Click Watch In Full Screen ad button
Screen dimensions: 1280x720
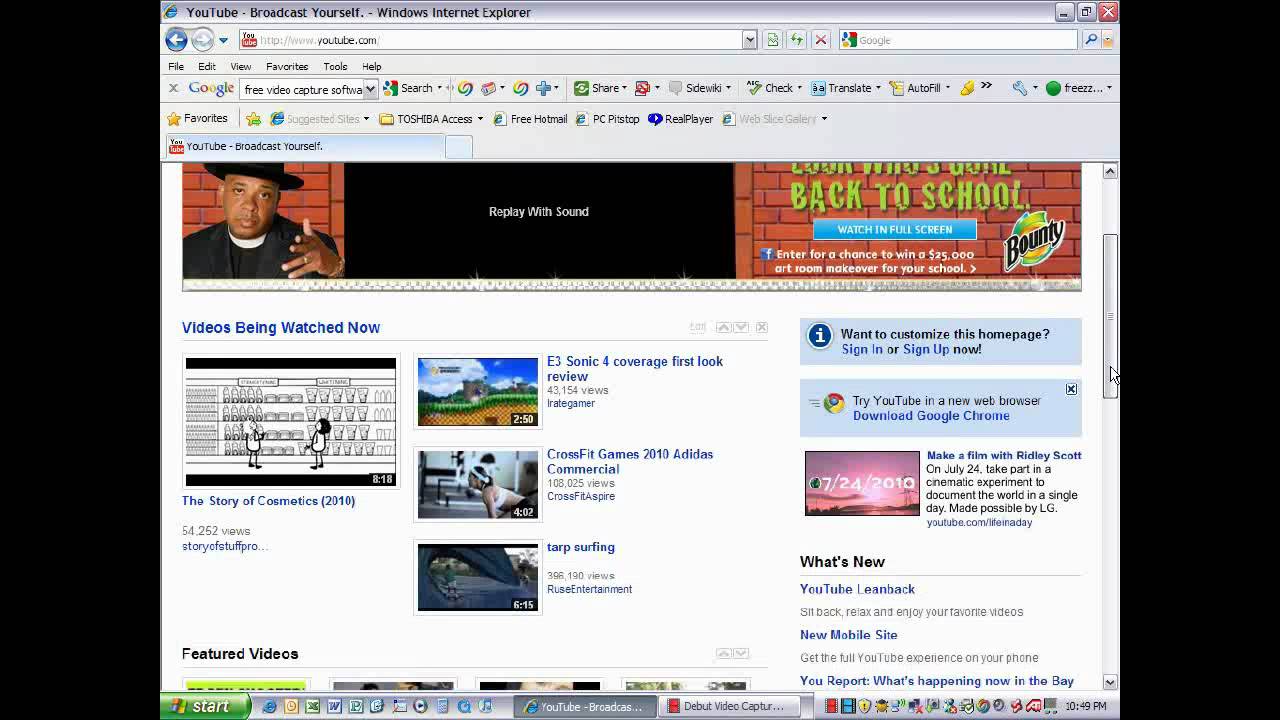pos(895,229)
